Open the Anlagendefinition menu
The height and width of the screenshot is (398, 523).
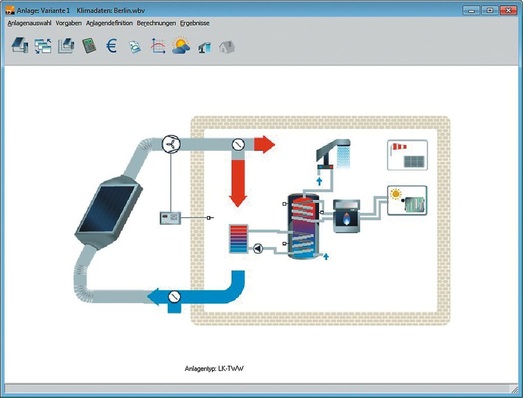click(x=109, y=23)
